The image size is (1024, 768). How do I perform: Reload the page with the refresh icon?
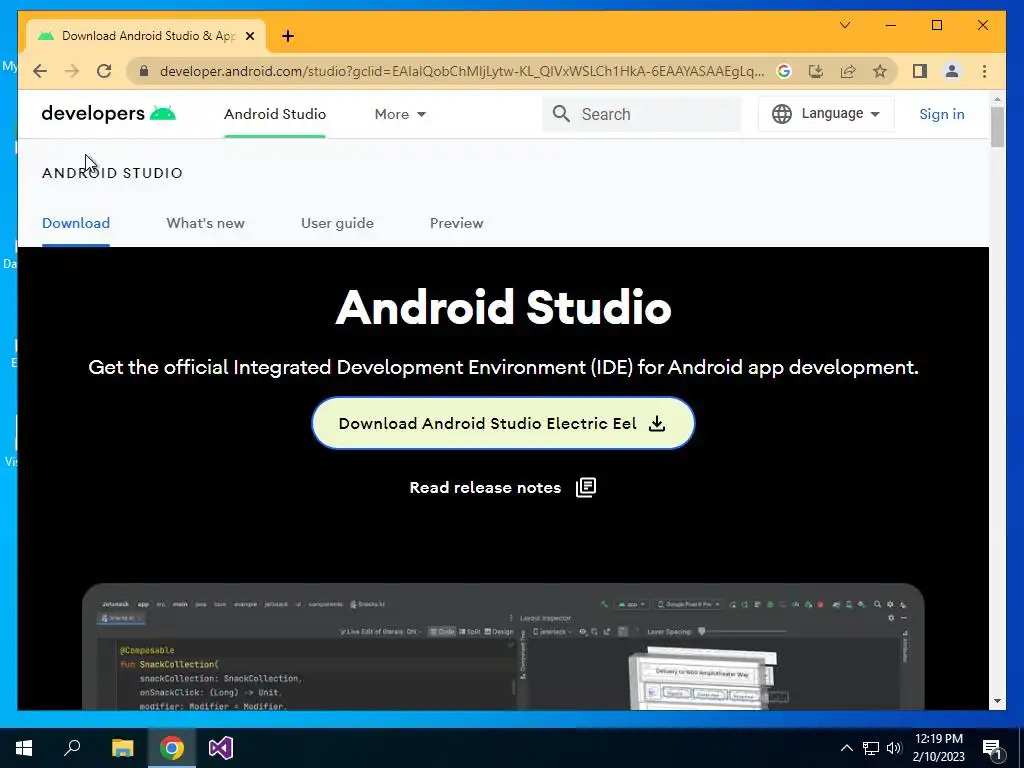[x=104, y=71]
